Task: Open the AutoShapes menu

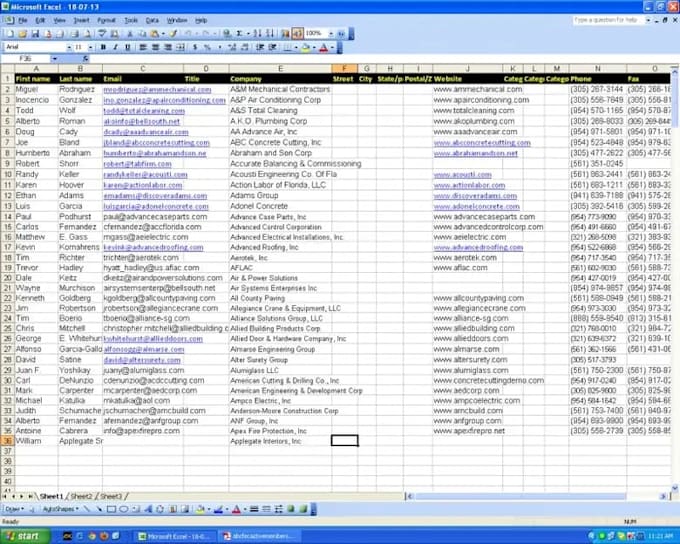Action: tap(60, 509)
